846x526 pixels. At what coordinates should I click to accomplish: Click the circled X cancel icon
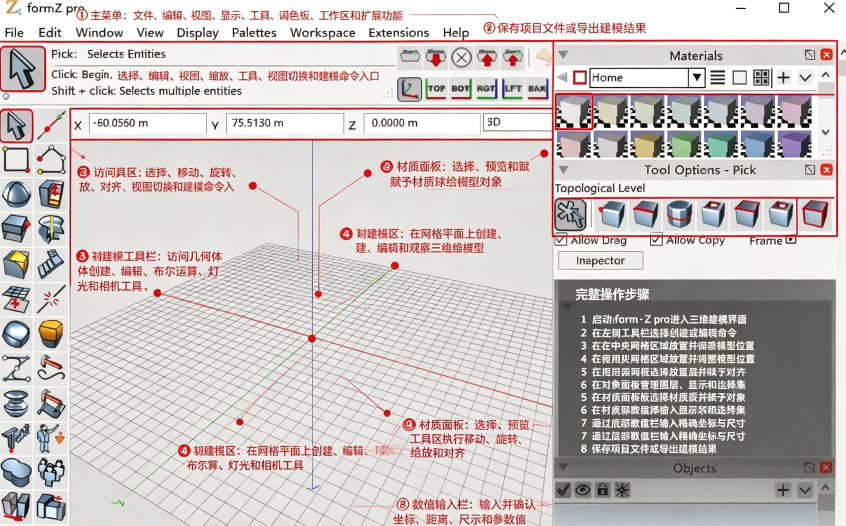point(461,57)
